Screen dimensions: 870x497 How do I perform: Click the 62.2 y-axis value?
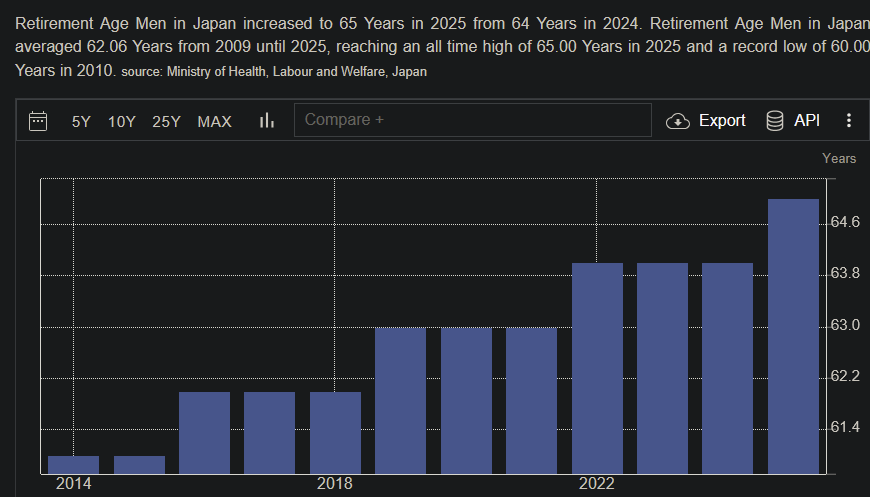pyautogui.click(x=844, y=376)
